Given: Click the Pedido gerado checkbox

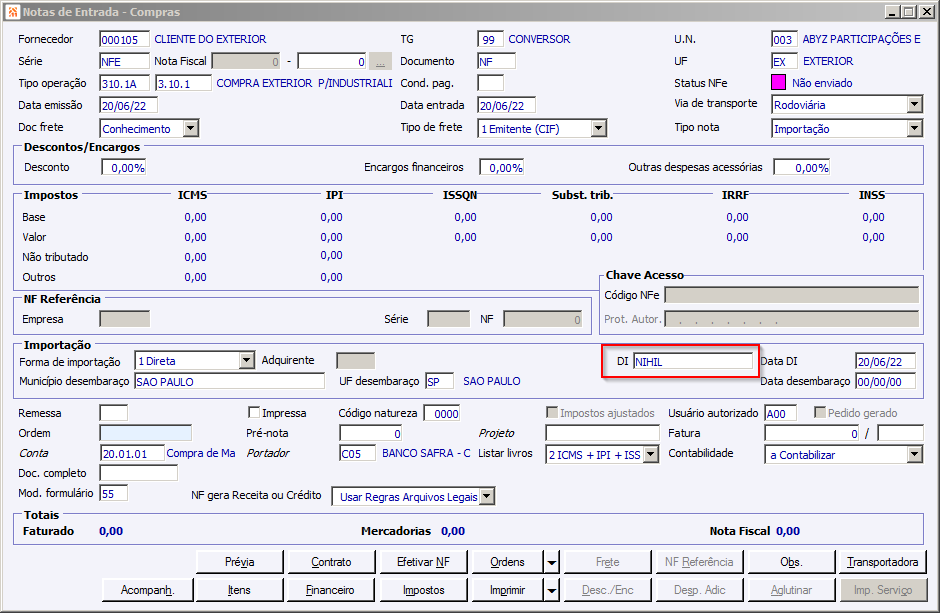Looking at the screenshot, I should click(x=821, y=413).
